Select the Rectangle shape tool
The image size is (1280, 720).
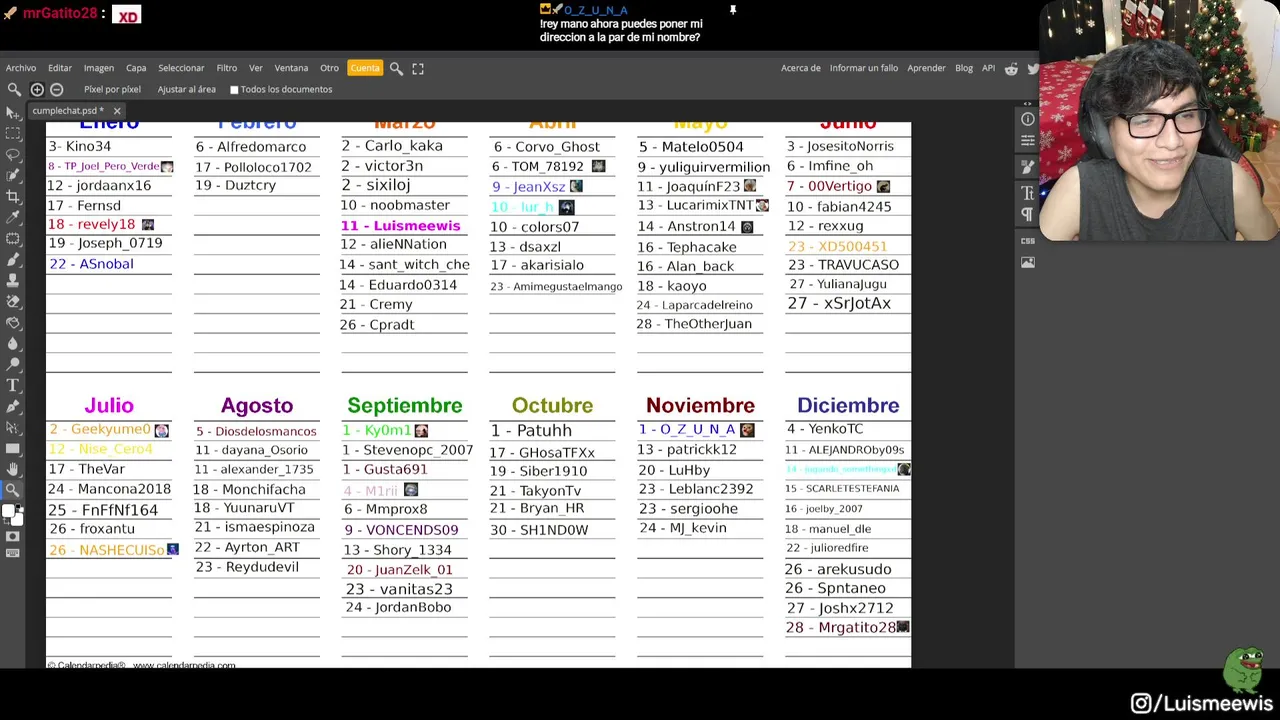[13, 449]
